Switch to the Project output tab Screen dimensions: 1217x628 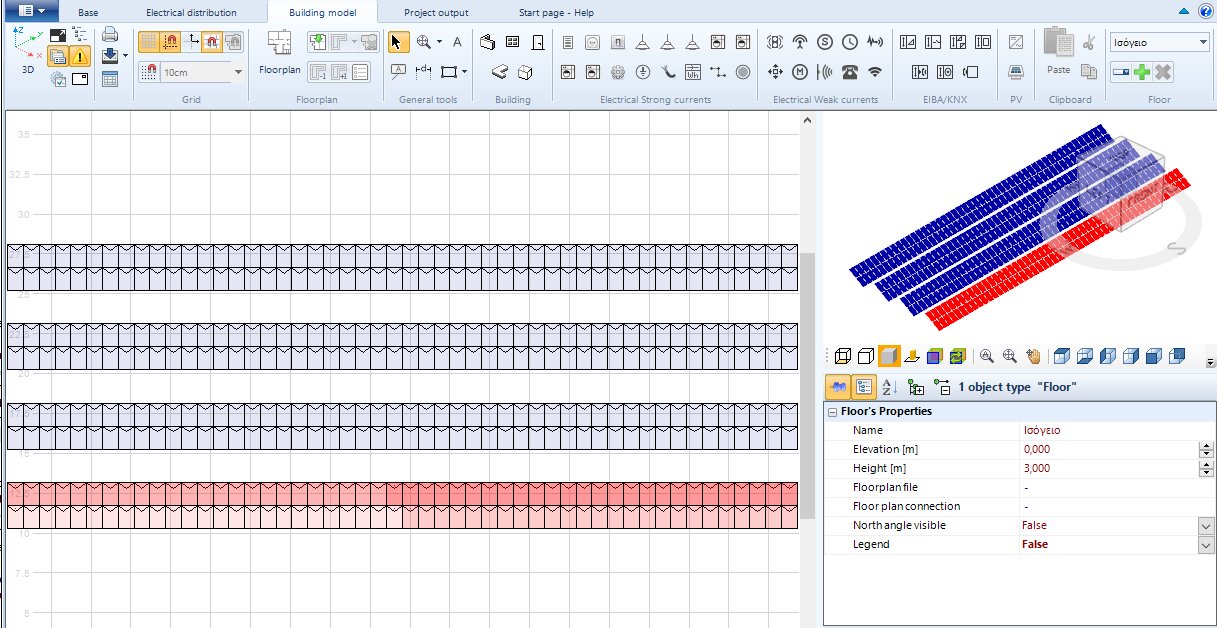click(436, 13)
